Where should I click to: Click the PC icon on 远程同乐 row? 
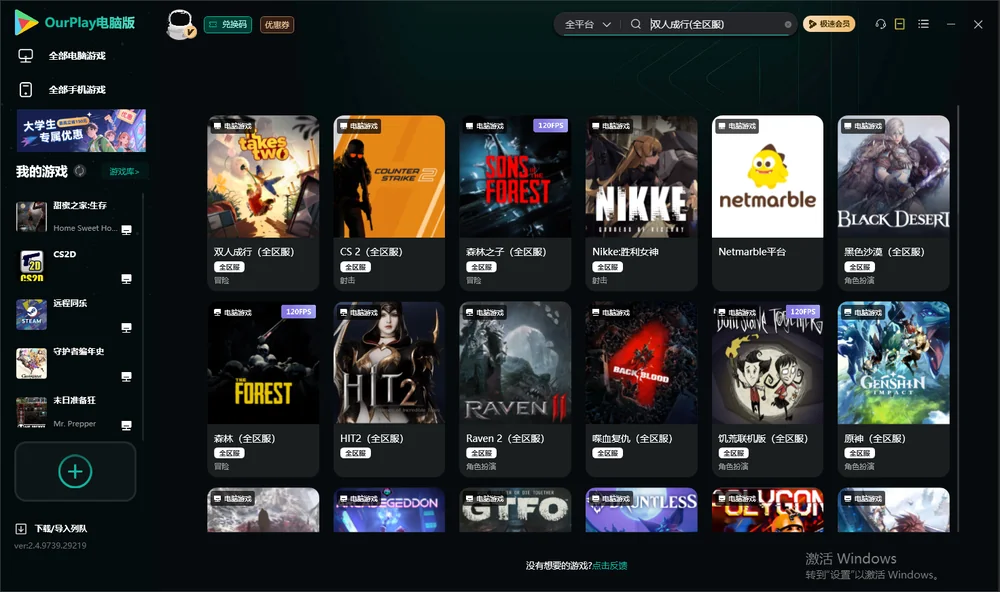[x=126, y=328]
